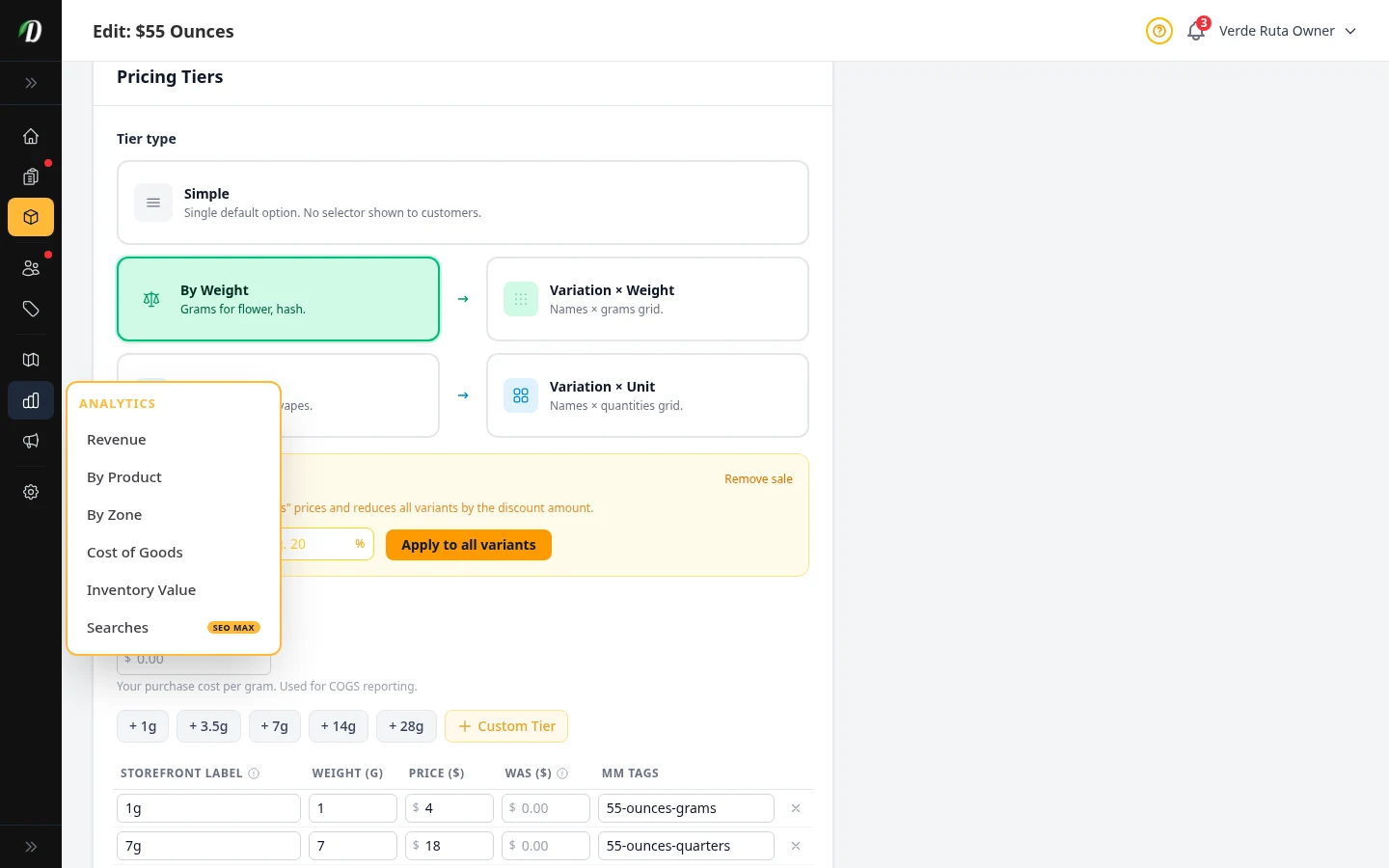Select the highlighted Products box icon

click(x=31, y=217)
